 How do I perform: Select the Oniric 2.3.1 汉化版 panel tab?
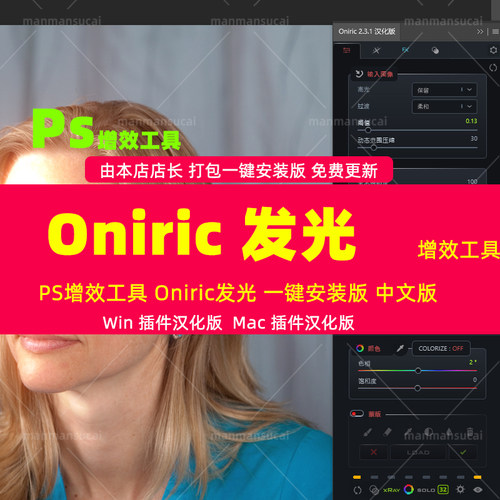(367, 31)
